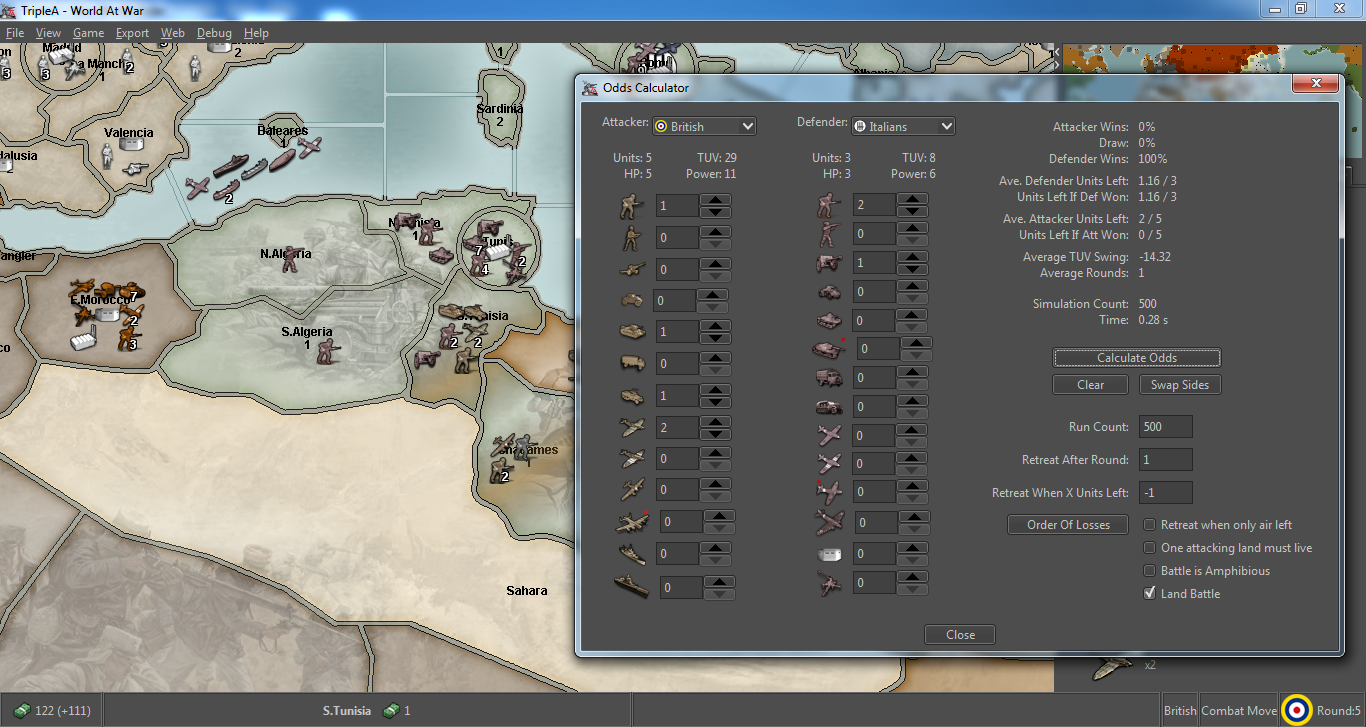Click the Italian defender large bomber icon

tap(830, 522)
